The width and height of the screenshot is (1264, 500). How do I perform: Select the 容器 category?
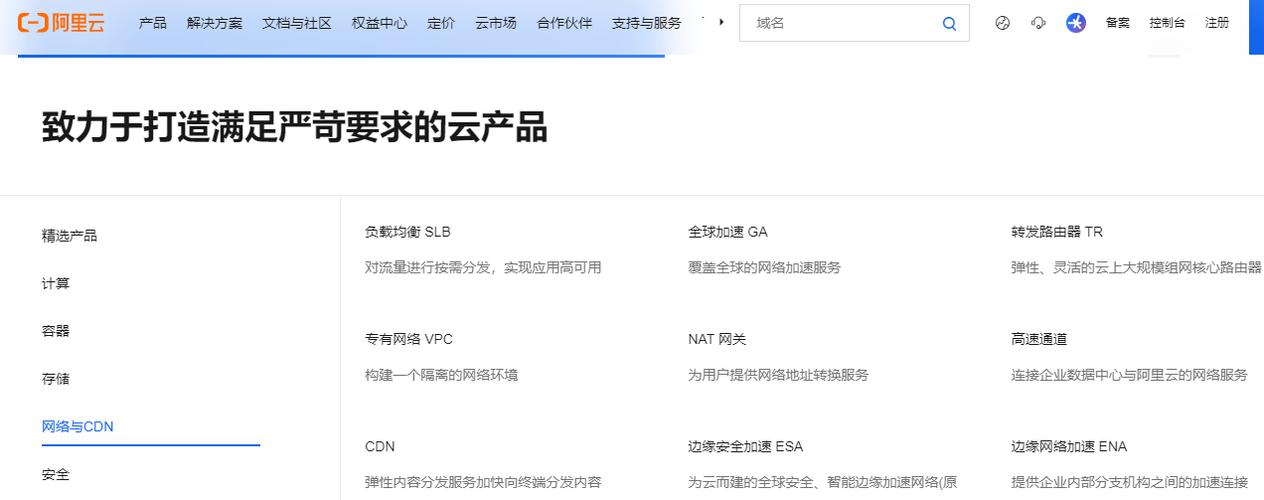(x=56, y=331)
